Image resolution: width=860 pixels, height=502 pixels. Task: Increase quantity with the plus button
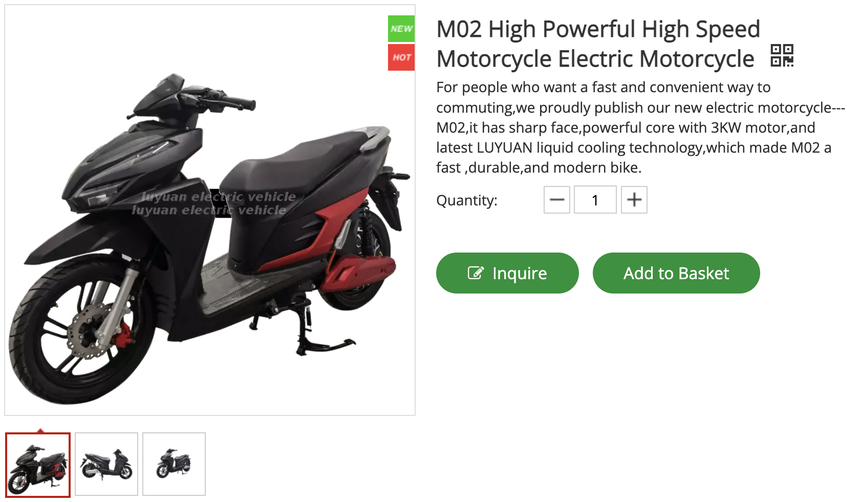tap(634, 200)
